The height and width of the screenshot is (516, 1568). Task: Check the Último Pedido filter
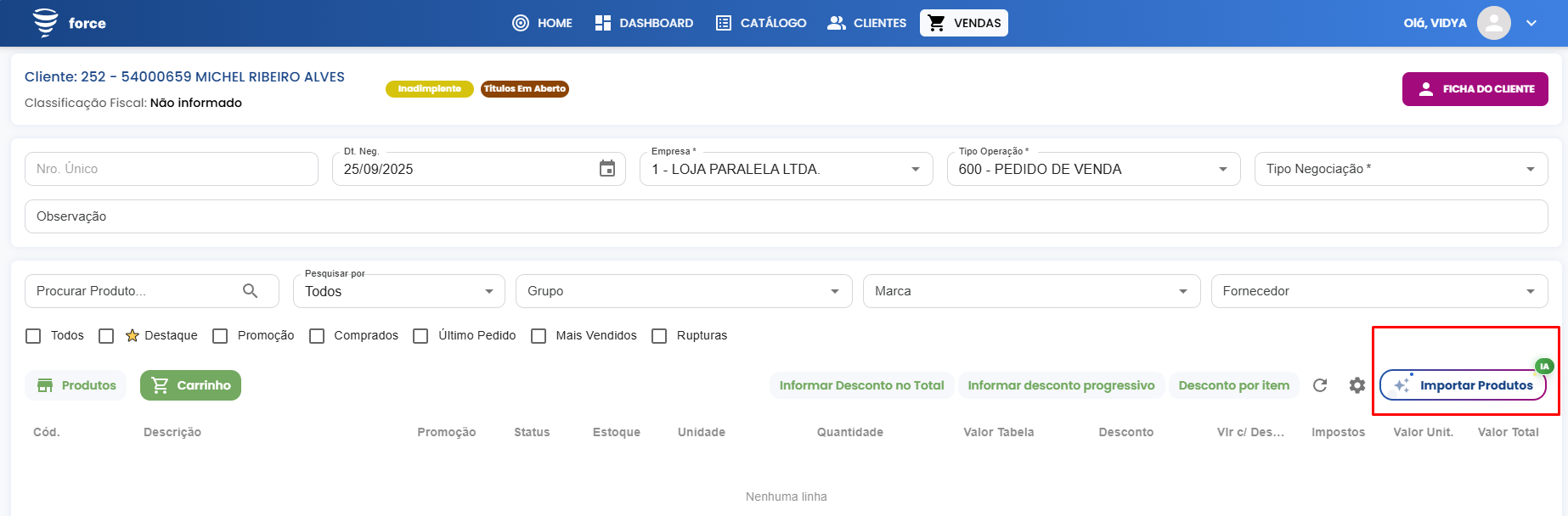tap(420, 336)
